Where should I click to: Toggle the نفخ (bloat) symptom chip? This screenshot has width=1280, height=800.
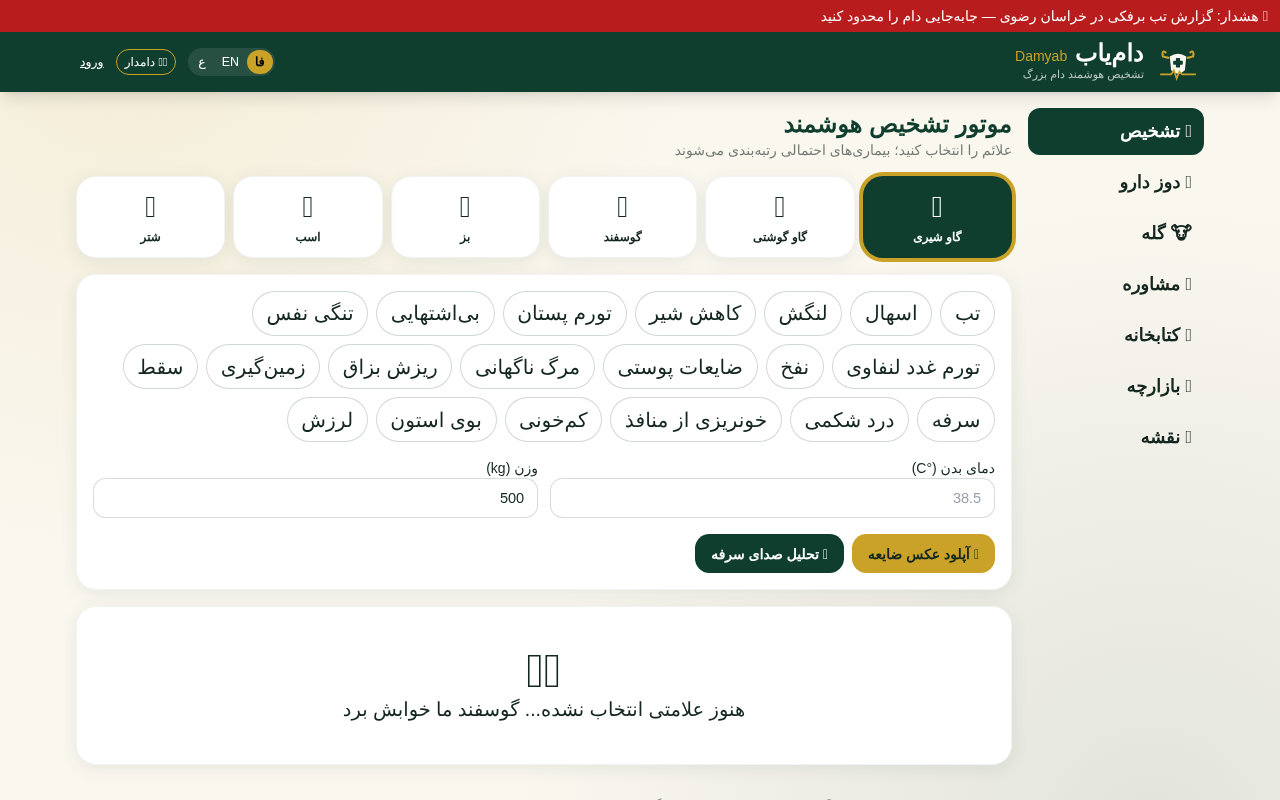coord(795,367)
